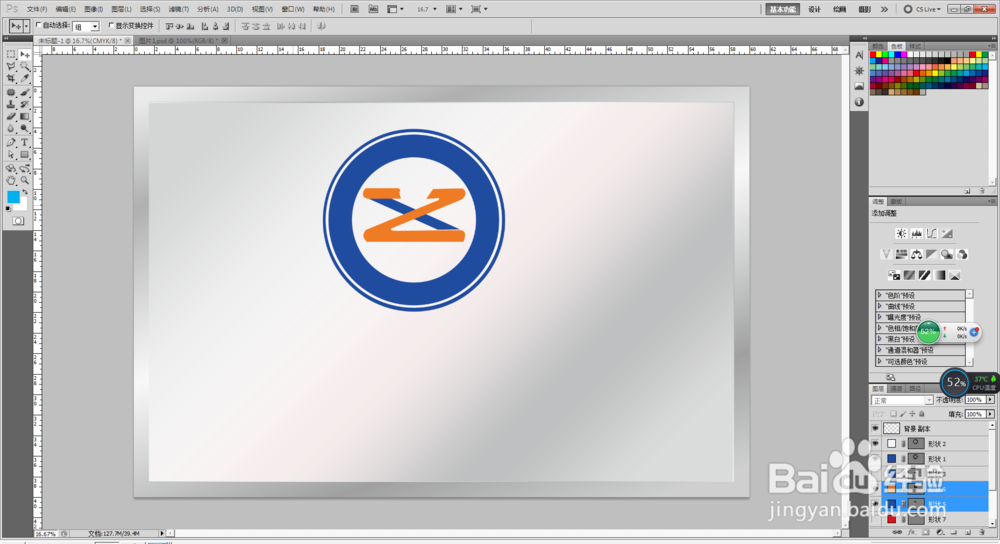Add a Color Balance adjustment
Screen dimensions: 1000x544
(916, 254)
